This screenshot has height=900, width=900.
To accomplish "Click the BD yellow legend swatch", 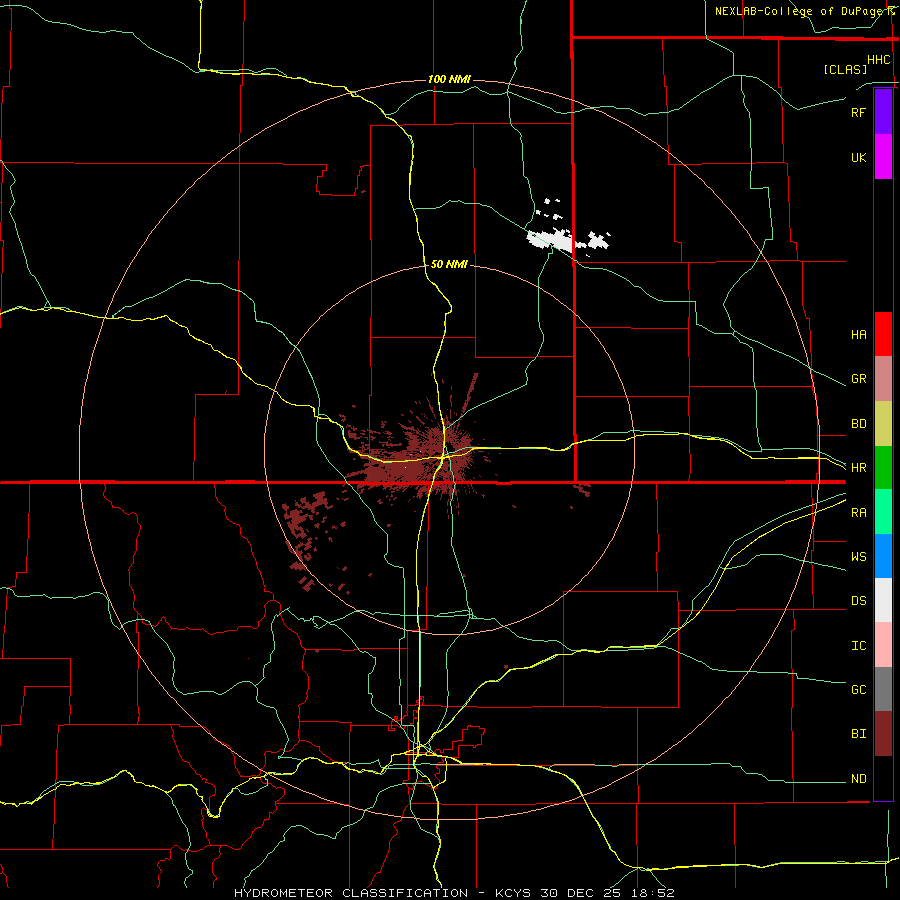I will coord(883,424).
